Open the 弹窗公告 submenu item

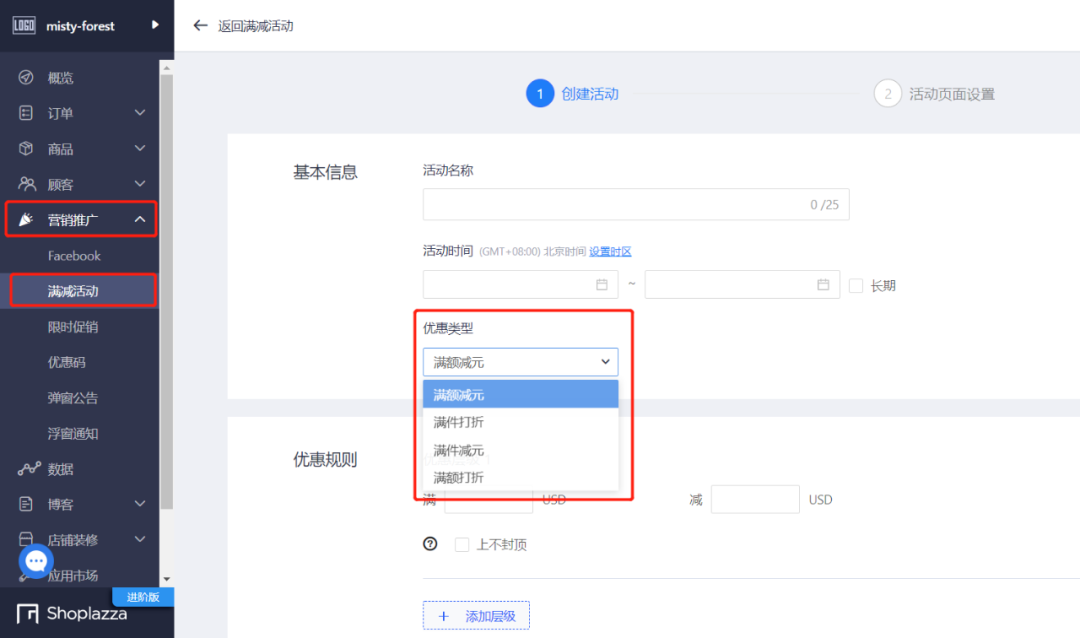(x=72, y=398)
